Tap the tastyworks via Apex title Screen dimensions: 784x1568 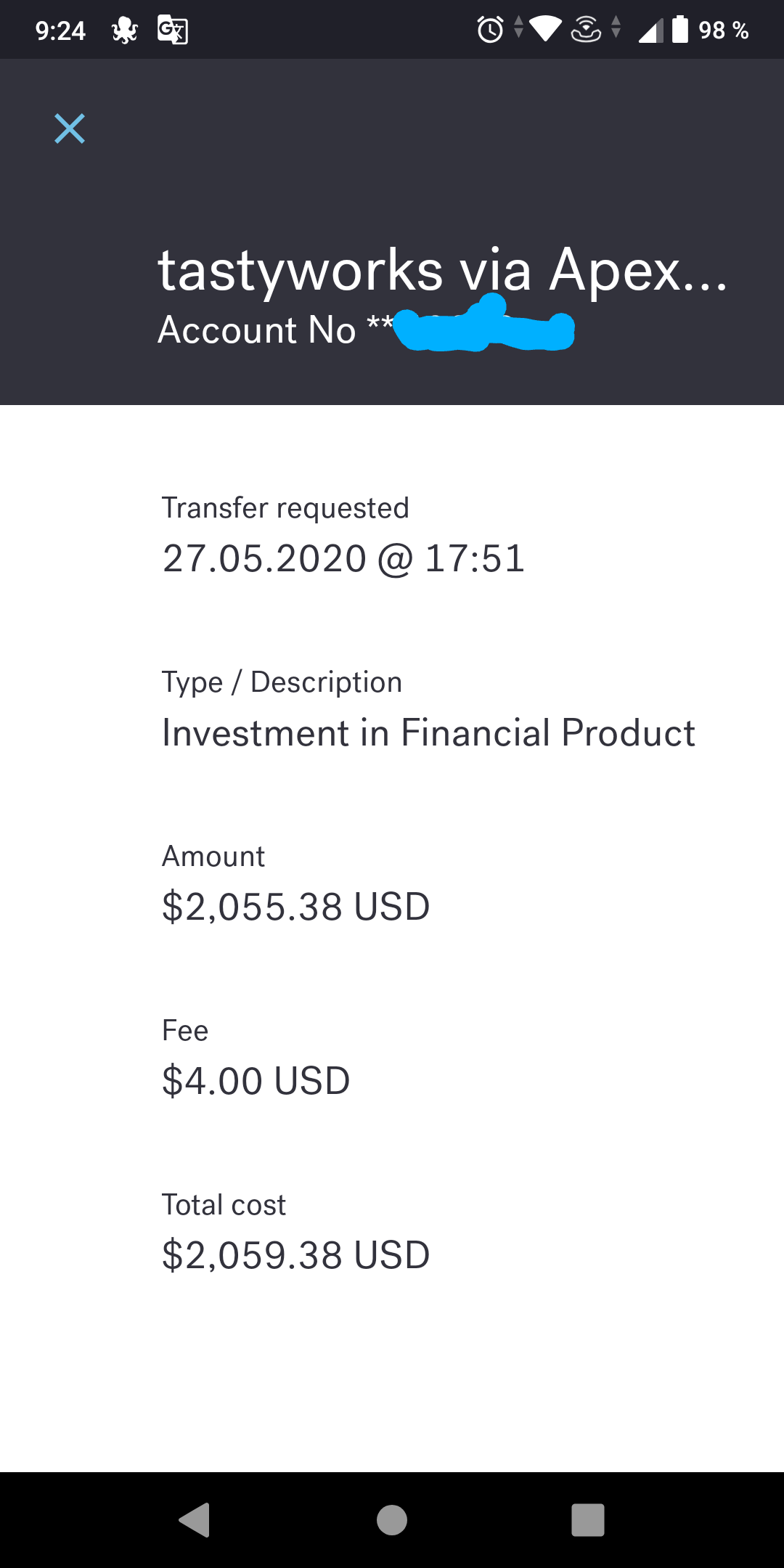442,269
